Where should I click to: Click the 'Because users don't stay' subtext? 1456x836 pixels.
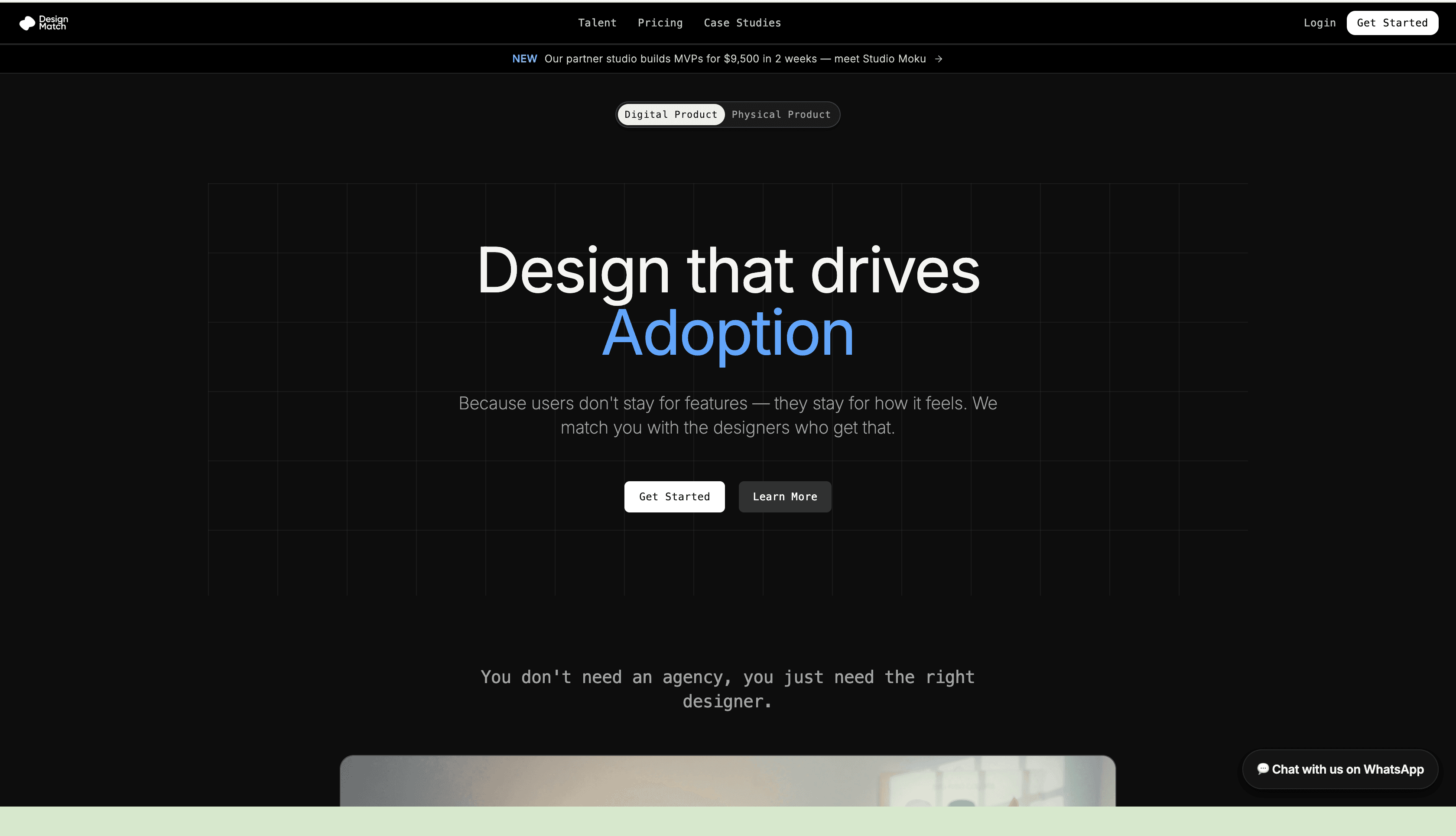coord(728,415)
